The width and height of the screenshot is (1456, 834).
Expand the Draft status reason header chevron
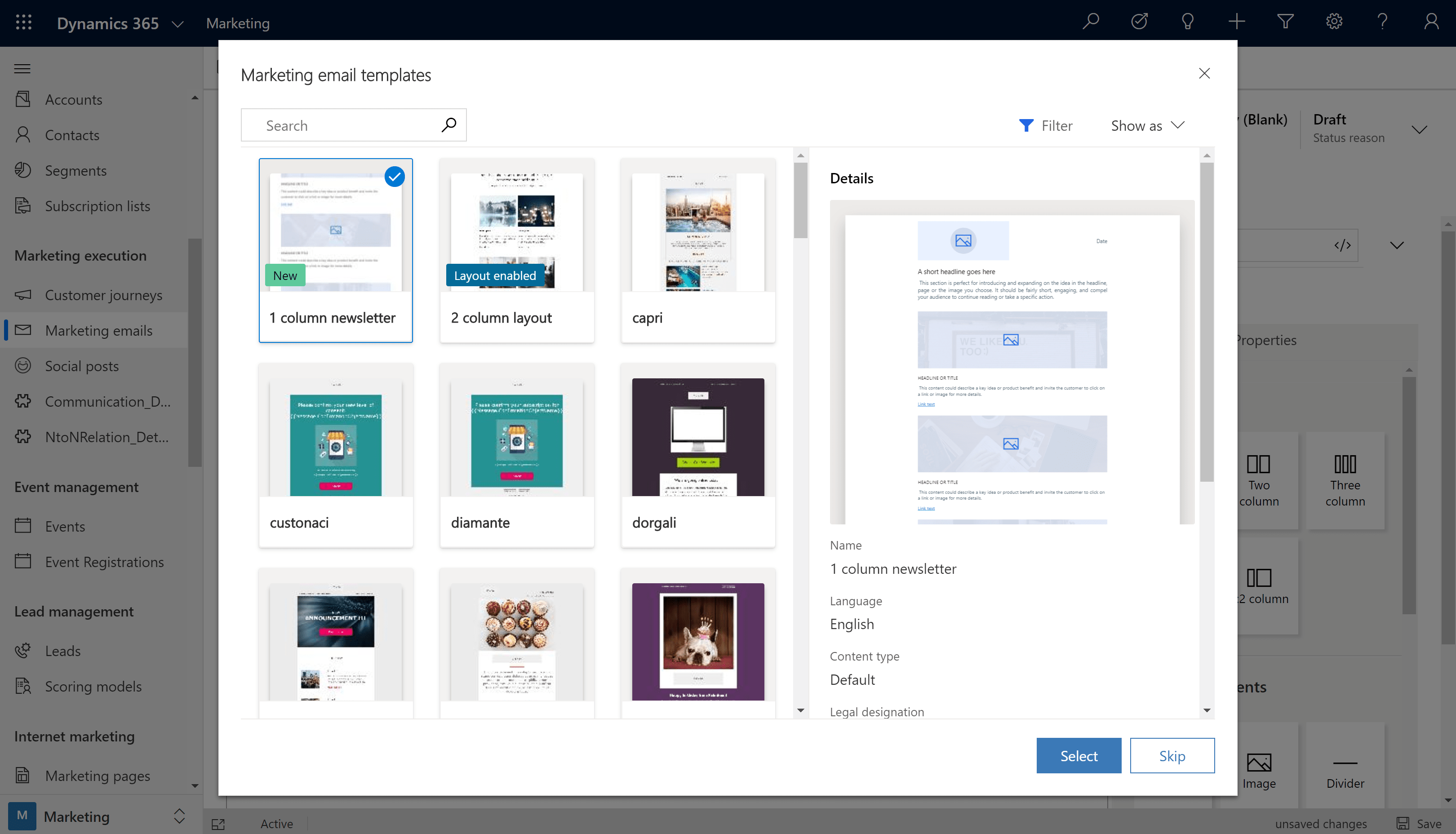tap(1419, 129)
